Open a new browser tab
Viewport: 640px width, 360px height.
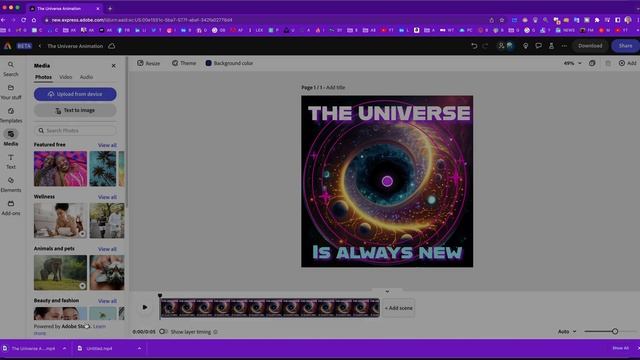[x=110, y=8]
